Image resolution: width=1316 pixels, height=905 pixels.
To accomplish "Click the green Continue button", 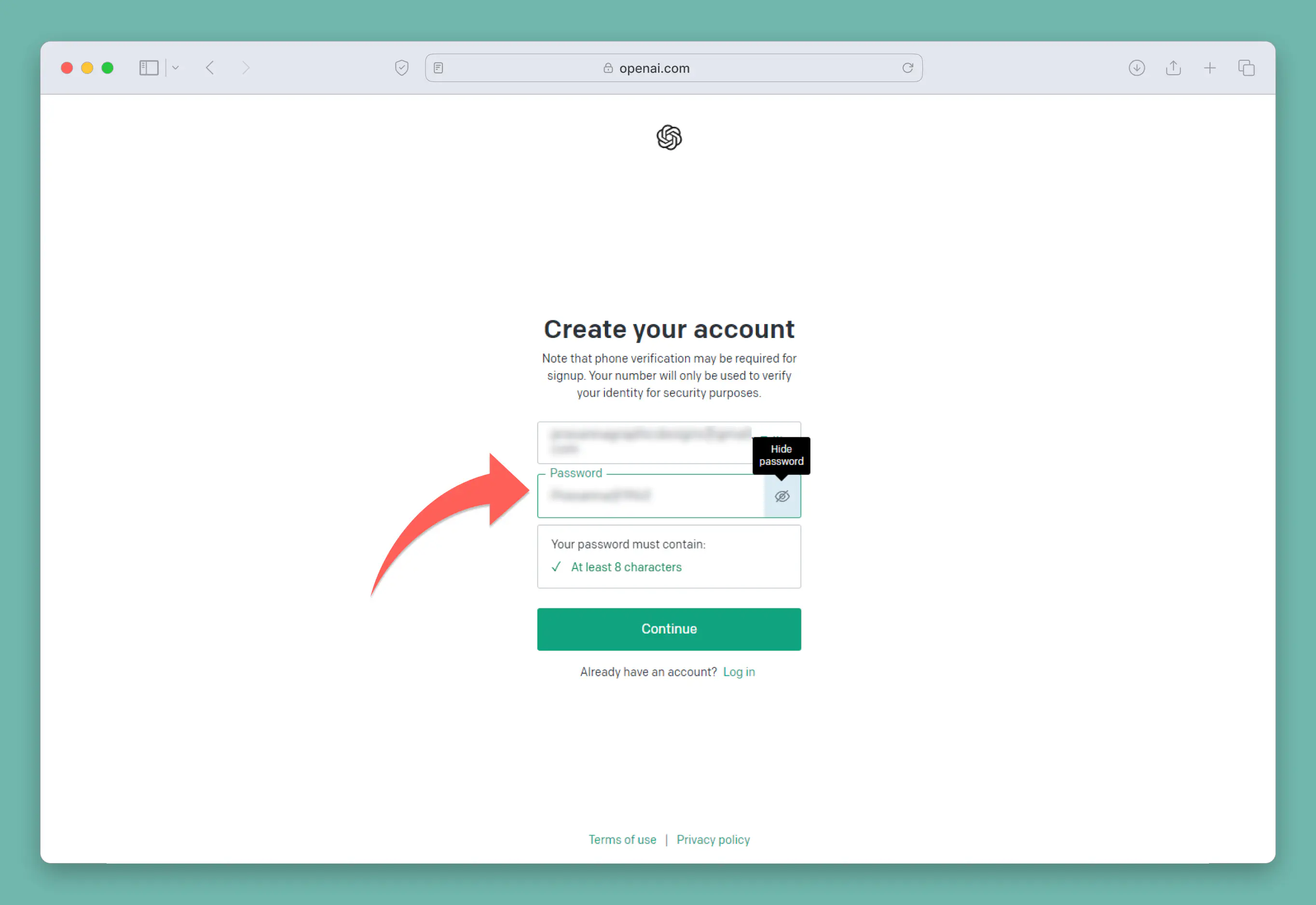I will tap(670, 629).
